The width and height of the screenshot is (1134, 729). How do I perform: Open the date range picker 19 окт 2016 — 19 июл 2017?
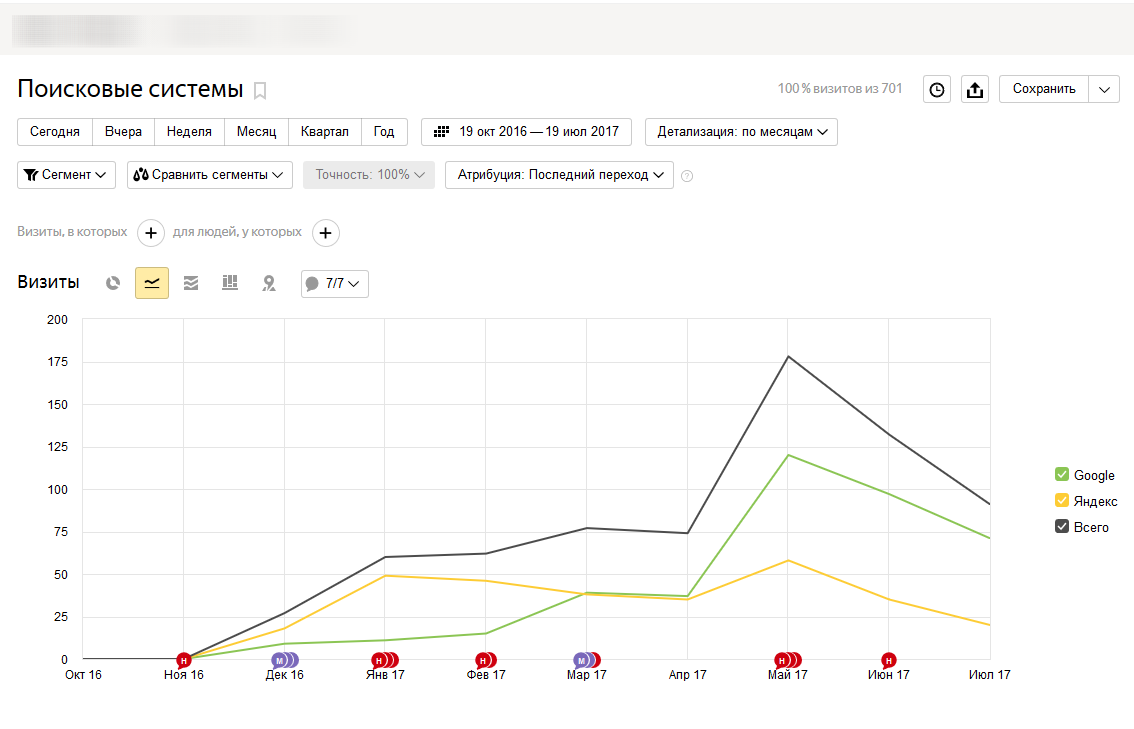click(526, 132)
